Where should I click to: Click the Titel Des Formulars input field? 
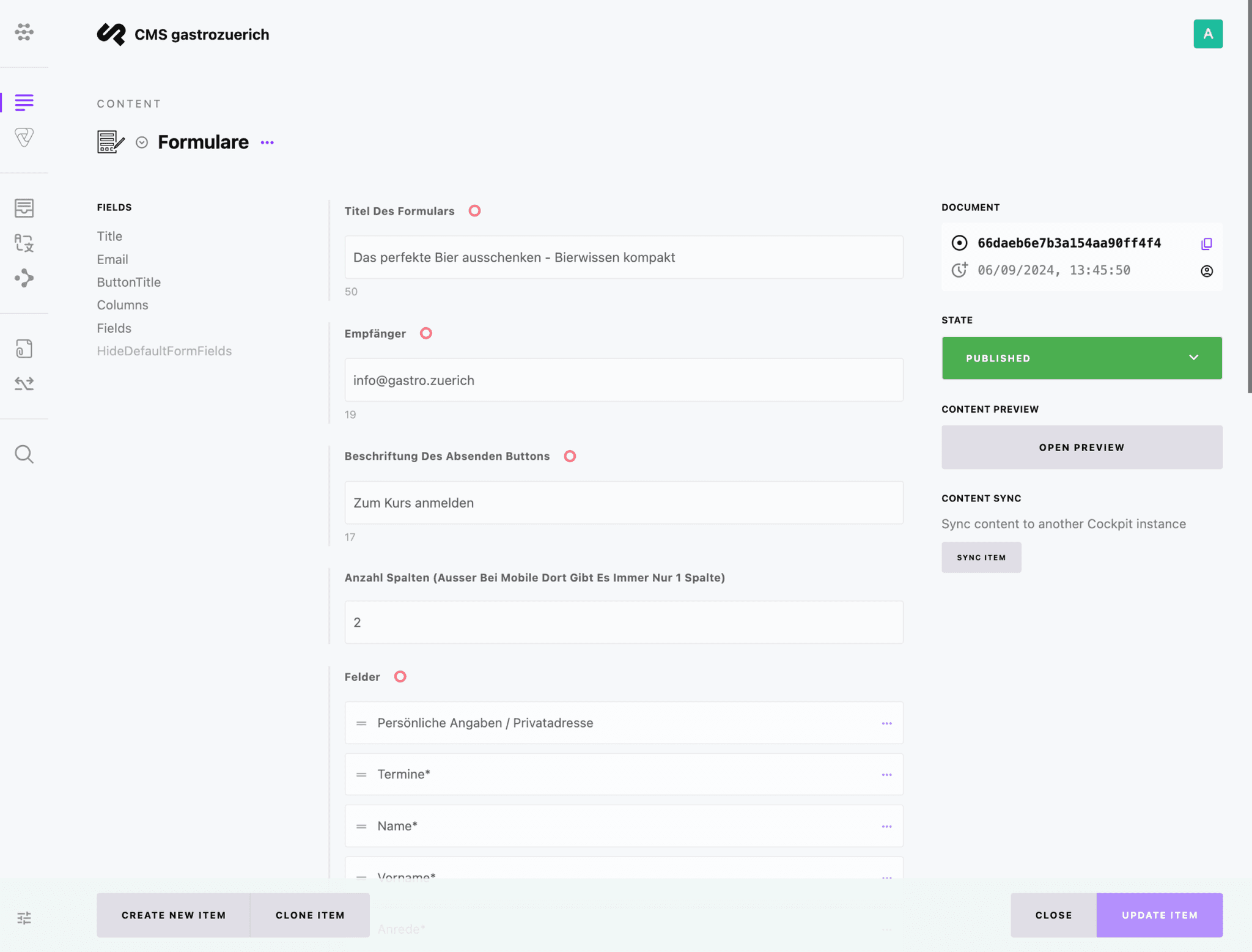click(623, 257)
